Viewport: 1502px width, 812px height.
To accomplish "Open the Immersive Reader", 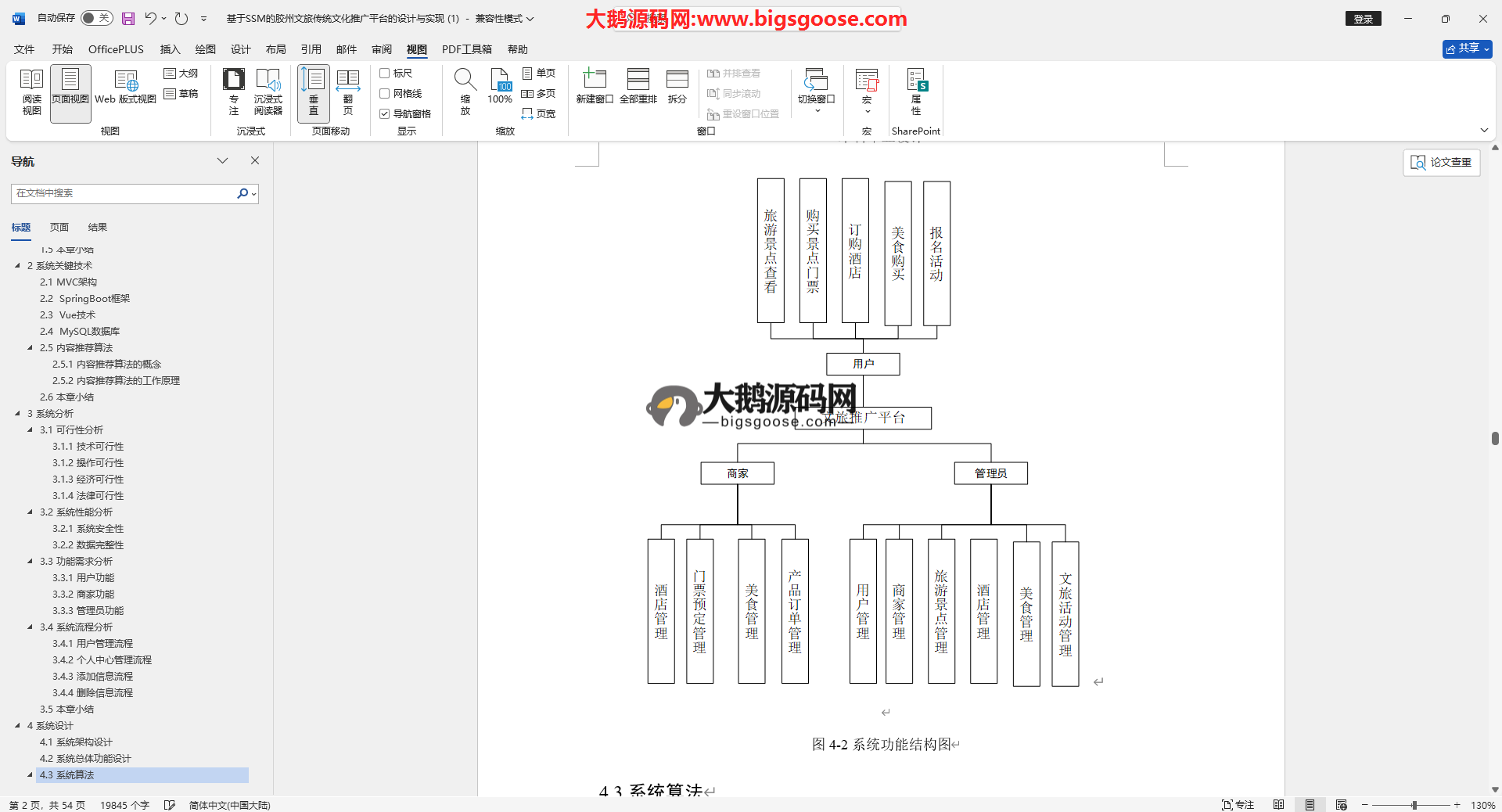I will (x=268, y=92).
